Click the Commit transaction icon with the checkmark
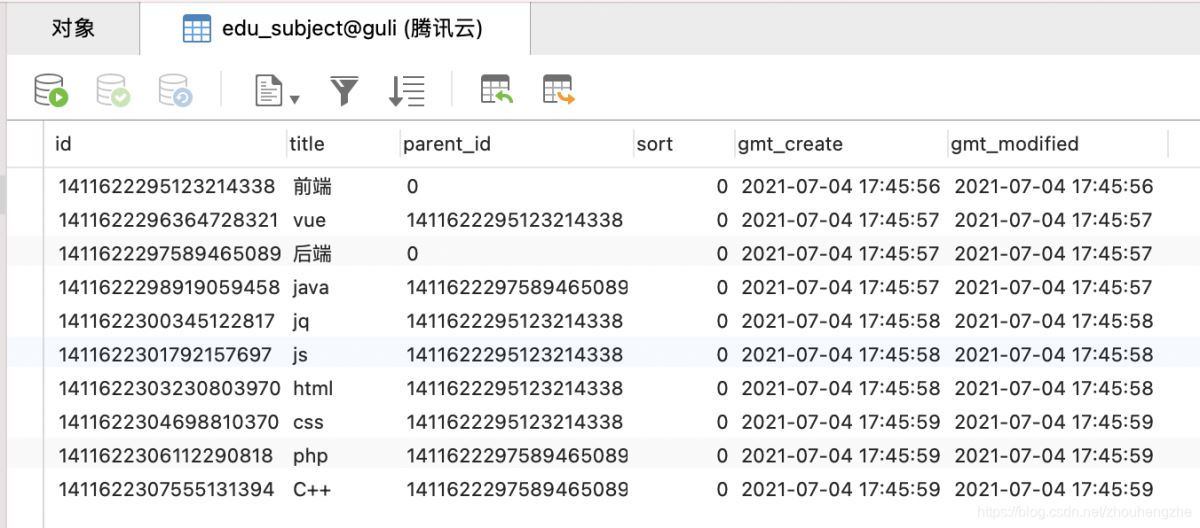The image size is (1200, 528). (x=113, y=90)
